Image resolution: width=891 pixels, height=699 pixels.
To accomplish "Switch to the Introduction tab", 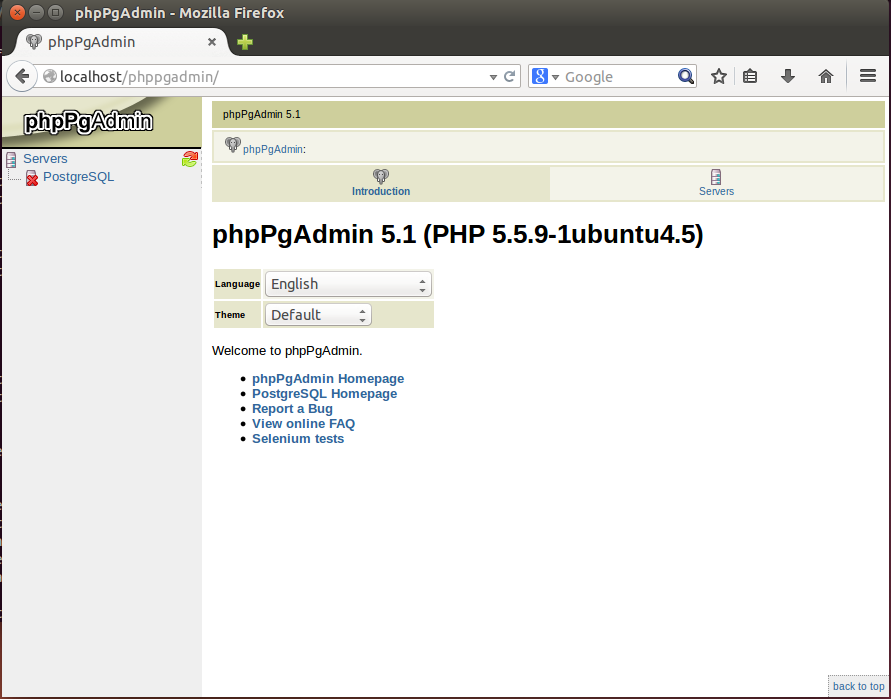I will click(x=381, y=183).
